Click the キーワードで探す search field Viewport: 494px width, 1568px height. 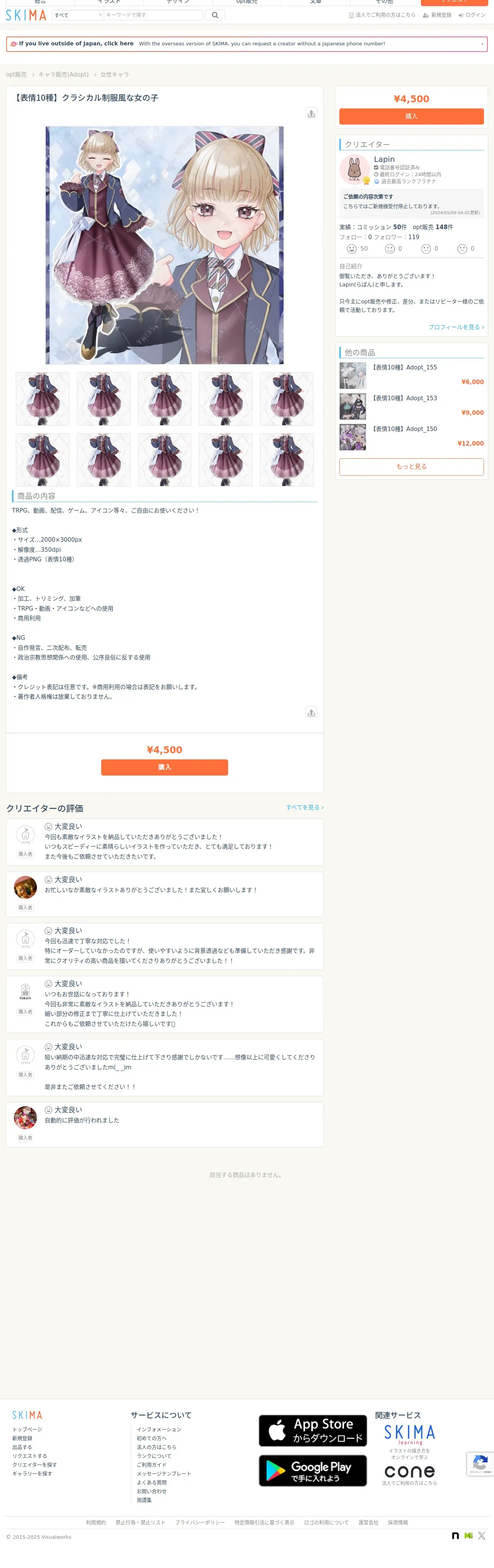coord(153,15)
